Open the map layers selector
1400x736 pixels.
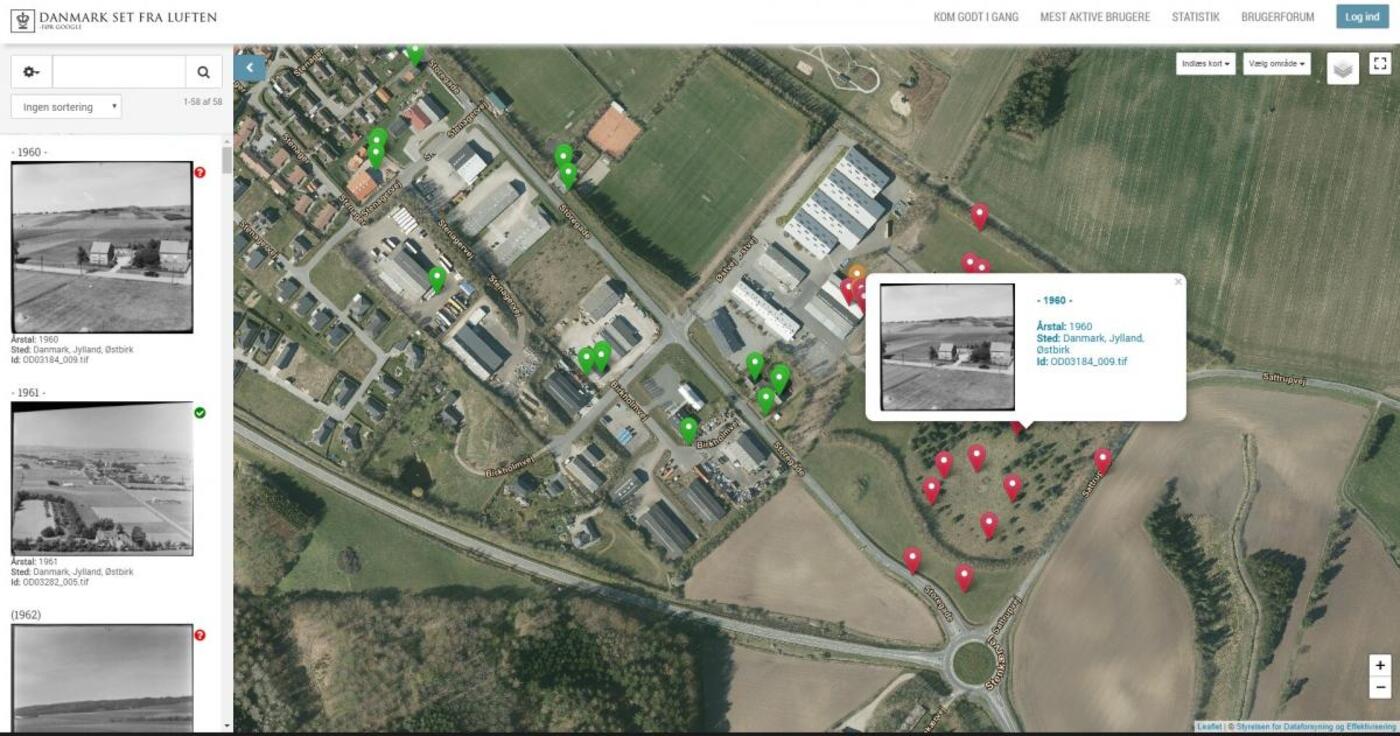(x=1342, y=68)
